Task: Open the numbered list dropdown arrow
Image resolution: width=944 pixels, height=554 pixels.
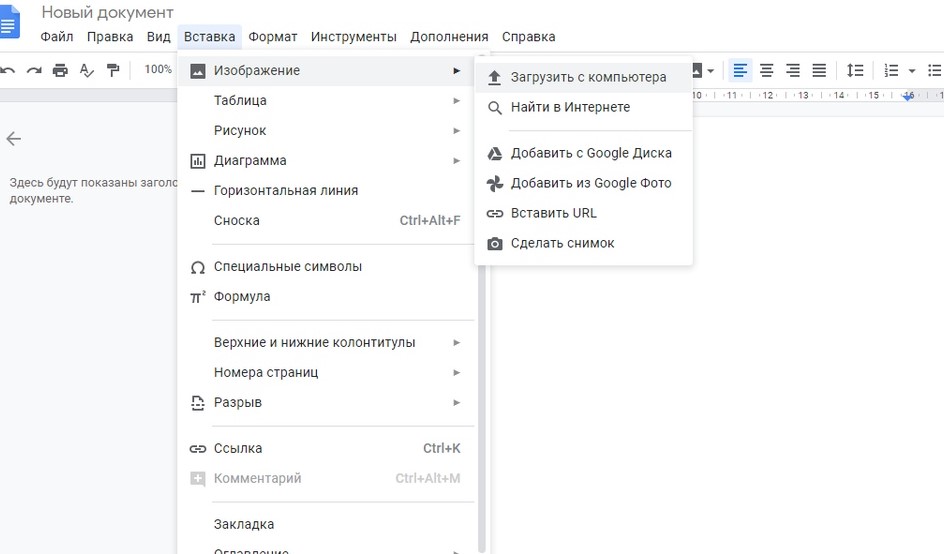Action: (x=912, y=71)
